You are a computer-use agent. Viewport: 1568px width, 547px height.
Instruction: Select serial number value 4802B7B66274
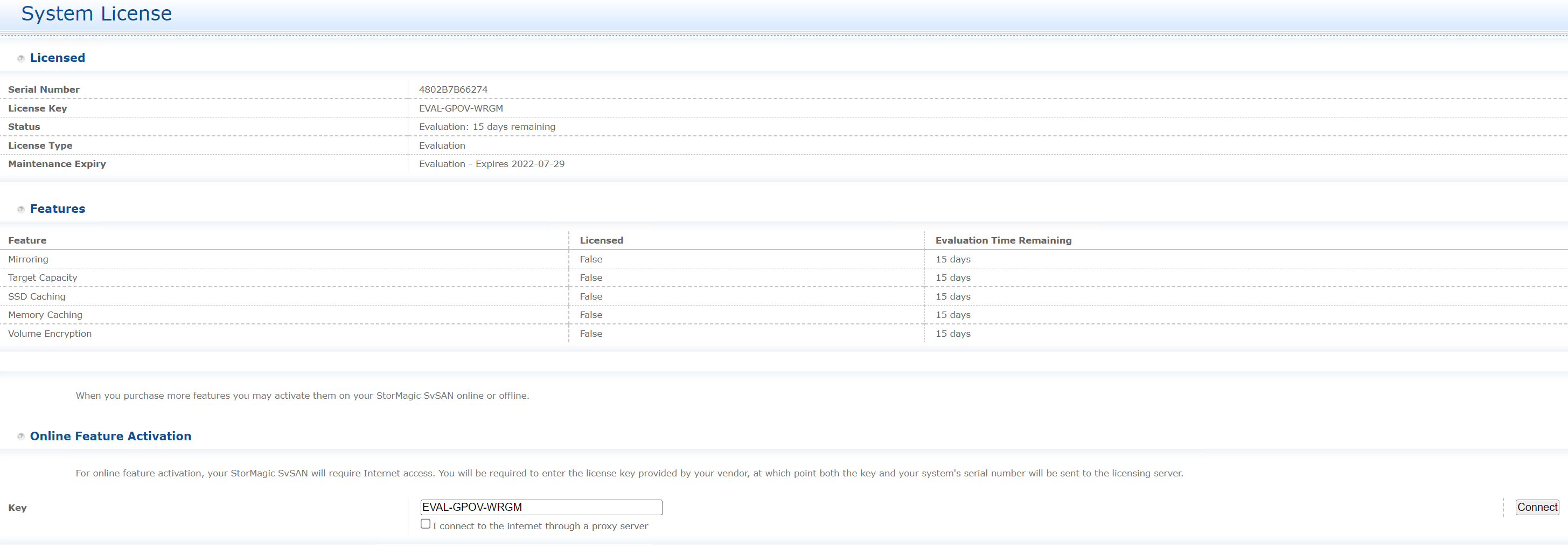[x=453, y=89]
